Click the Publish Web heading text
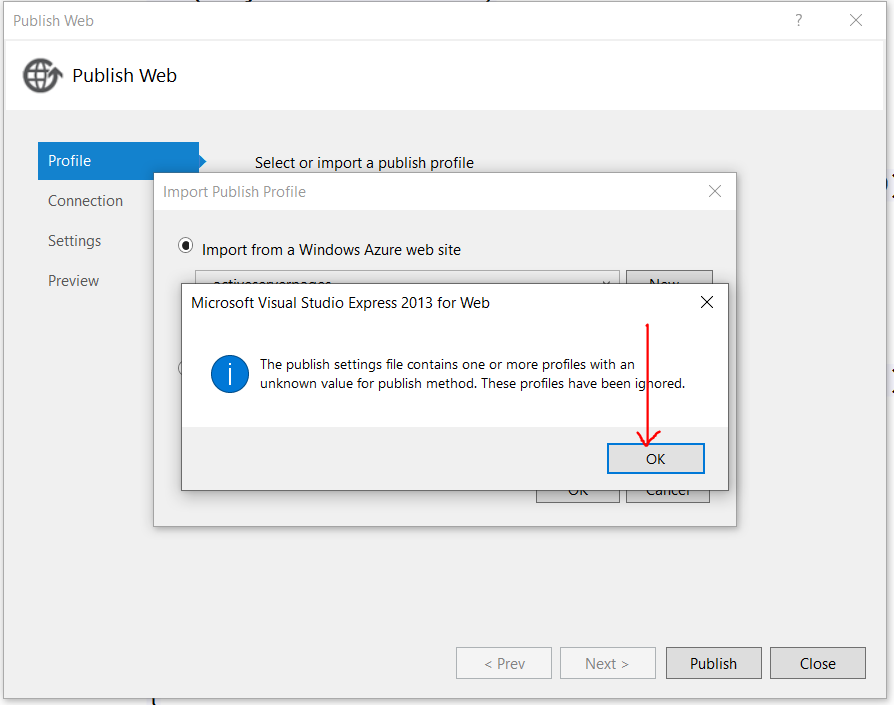This screenshot has height=705, width=894. click(x=124, y=75)
